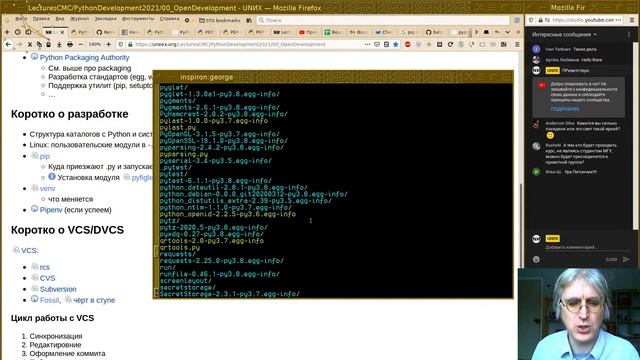Click the terminal window scrollbar
The height and width of the screenshot is (360, 640).
(156, 190)
